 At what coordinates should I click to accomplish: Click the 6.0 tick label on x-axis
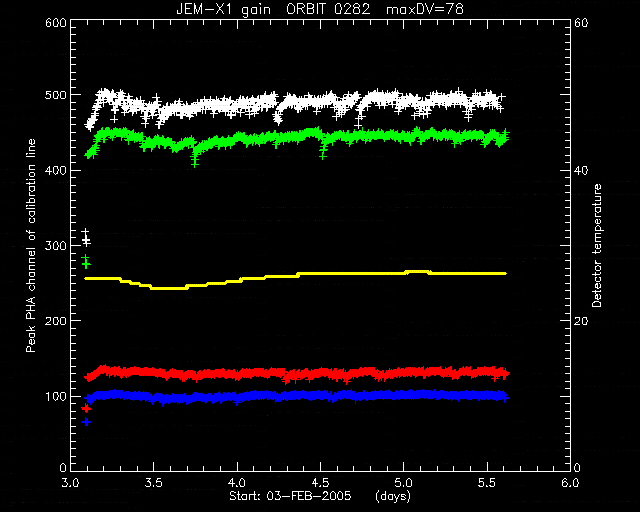click(x=570, y=483)
